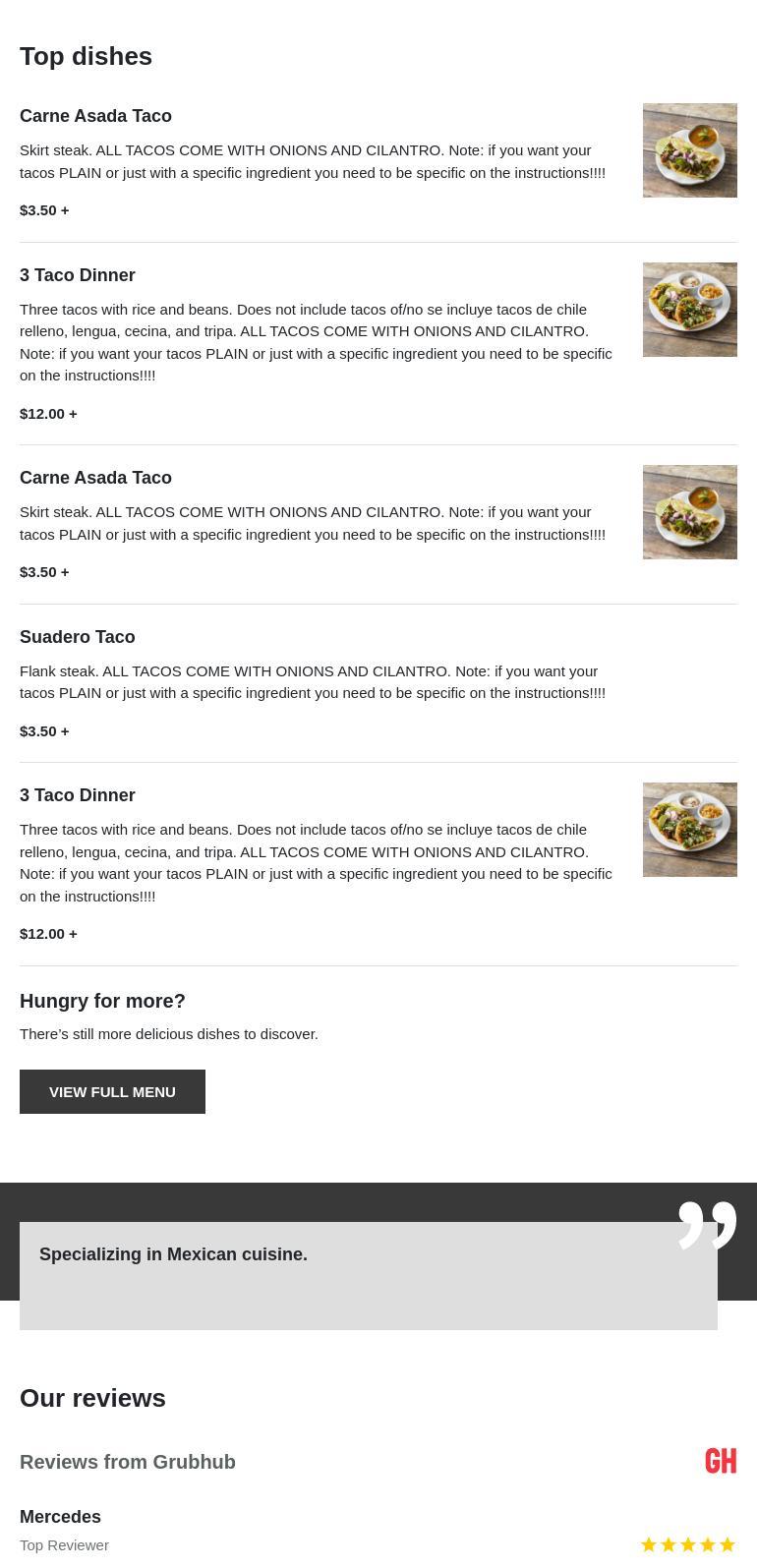Click the Specializing in Mexican cuisine quote box
757x1568 pixels.
pos(368,1275)
